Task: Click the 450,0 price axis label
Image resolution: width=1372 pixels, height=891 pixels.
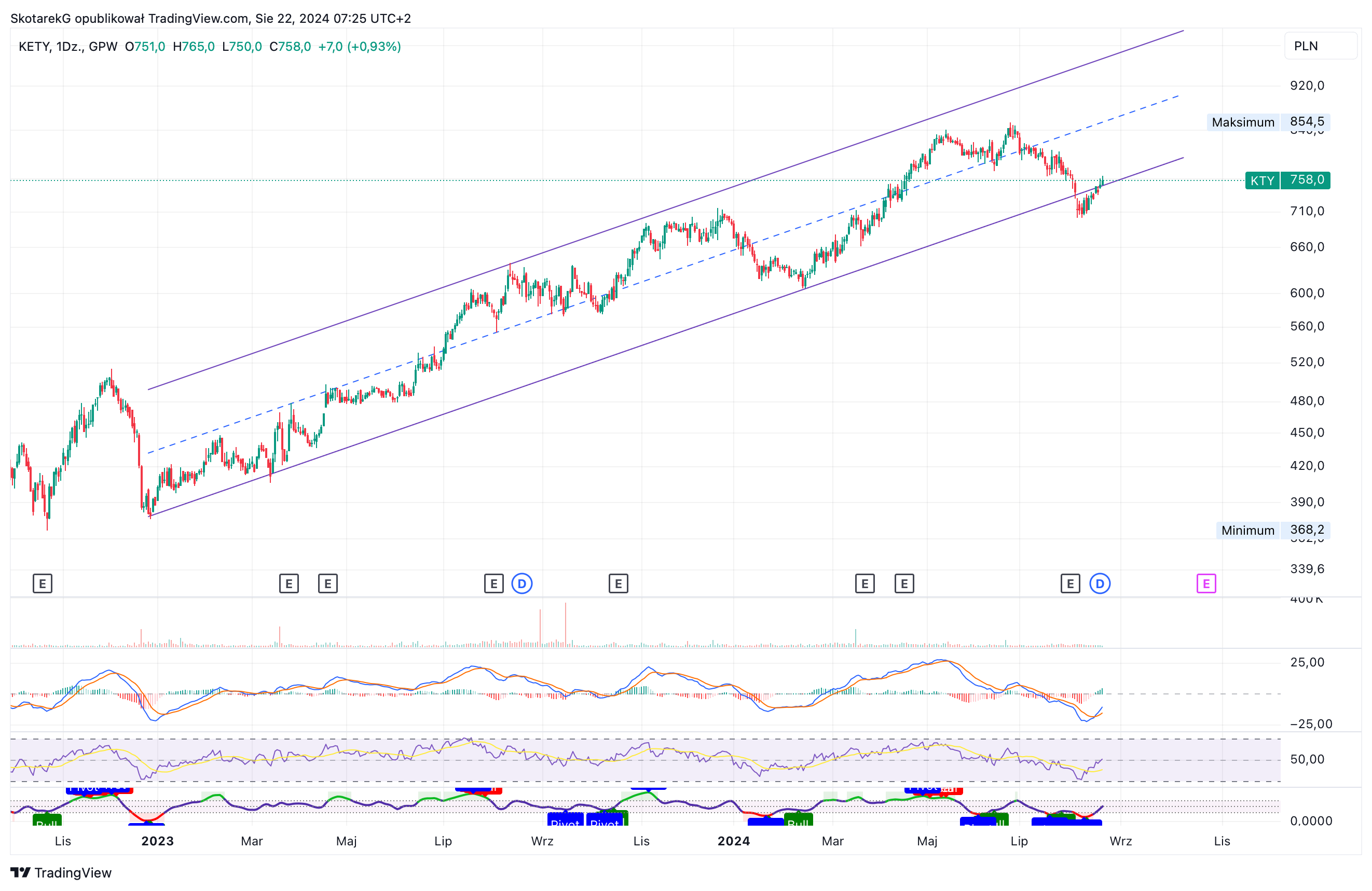Action: [1307, 433]
